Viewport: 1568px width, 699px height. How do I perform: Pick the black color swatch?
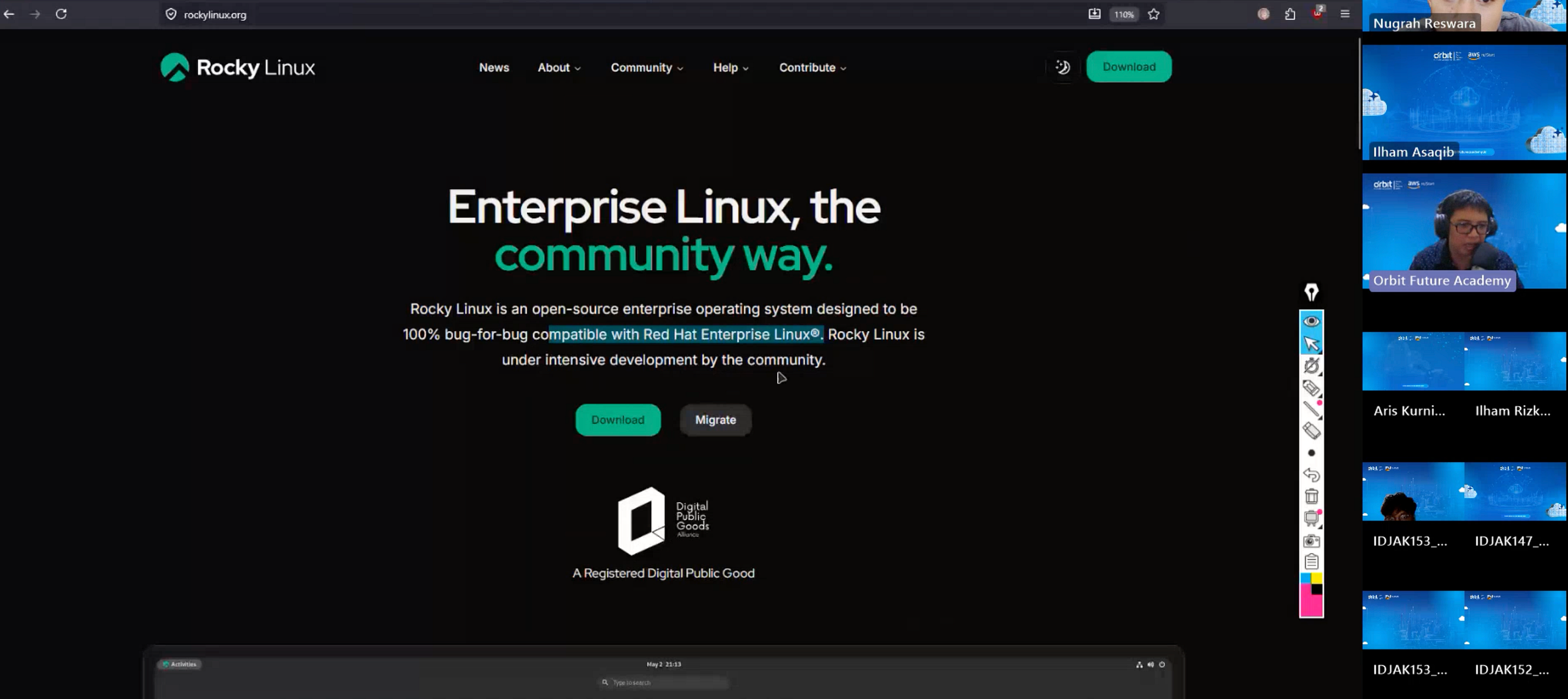[x=1317, y=589]
